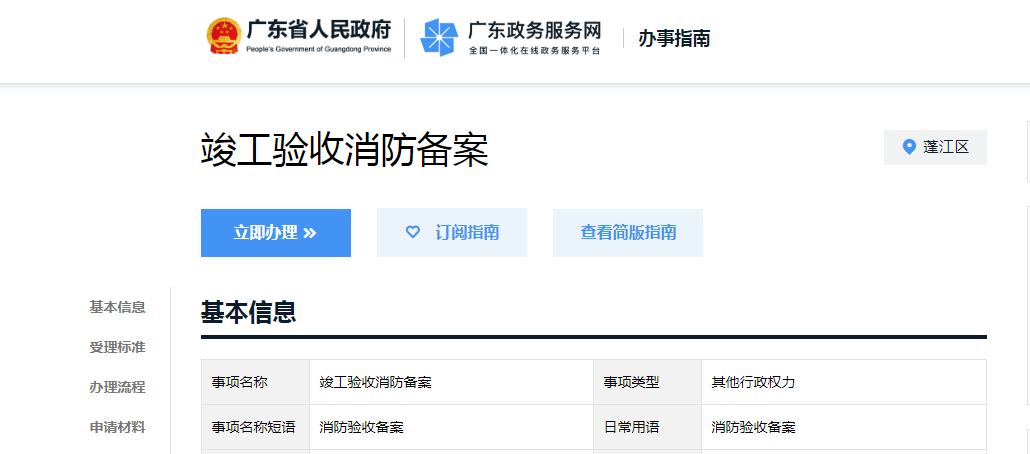
Task: Click the blue pinwheel service network logo
Action: click(x=439, y=37)
